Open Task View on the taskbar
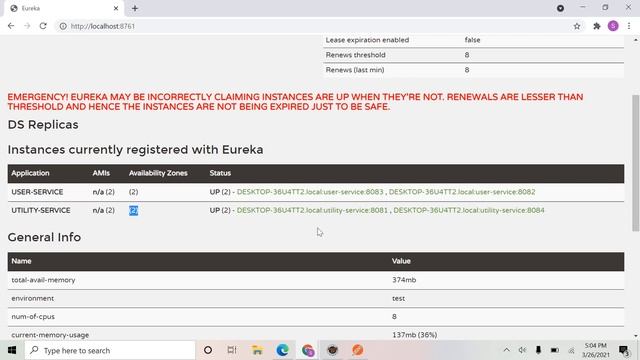Screen dimensions: 640x360 [x=232, y=350]
